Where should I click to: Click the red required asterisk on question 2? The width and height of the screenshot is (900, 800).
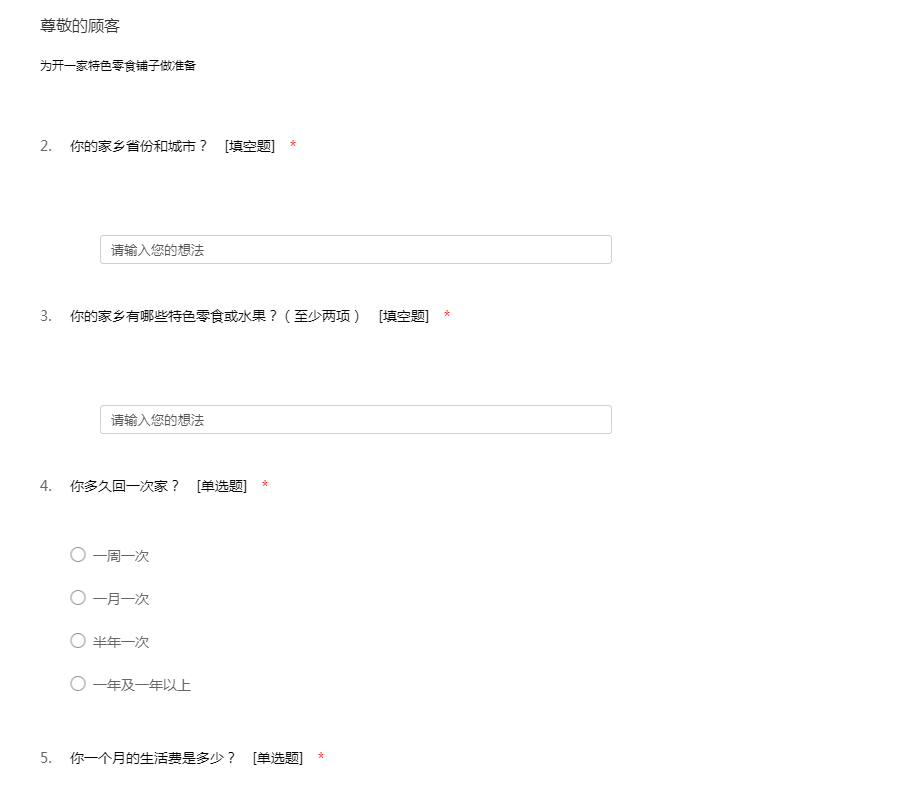293,146
